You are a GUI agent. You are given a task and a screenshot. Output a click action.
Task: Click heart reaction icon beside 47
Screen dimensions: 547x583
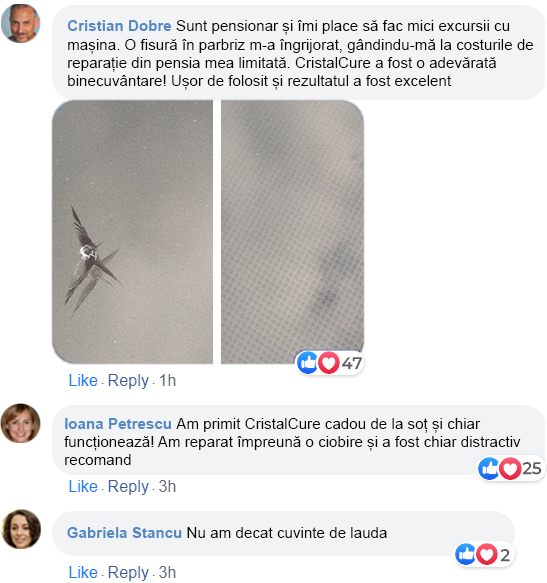click(x=329, y=363)
